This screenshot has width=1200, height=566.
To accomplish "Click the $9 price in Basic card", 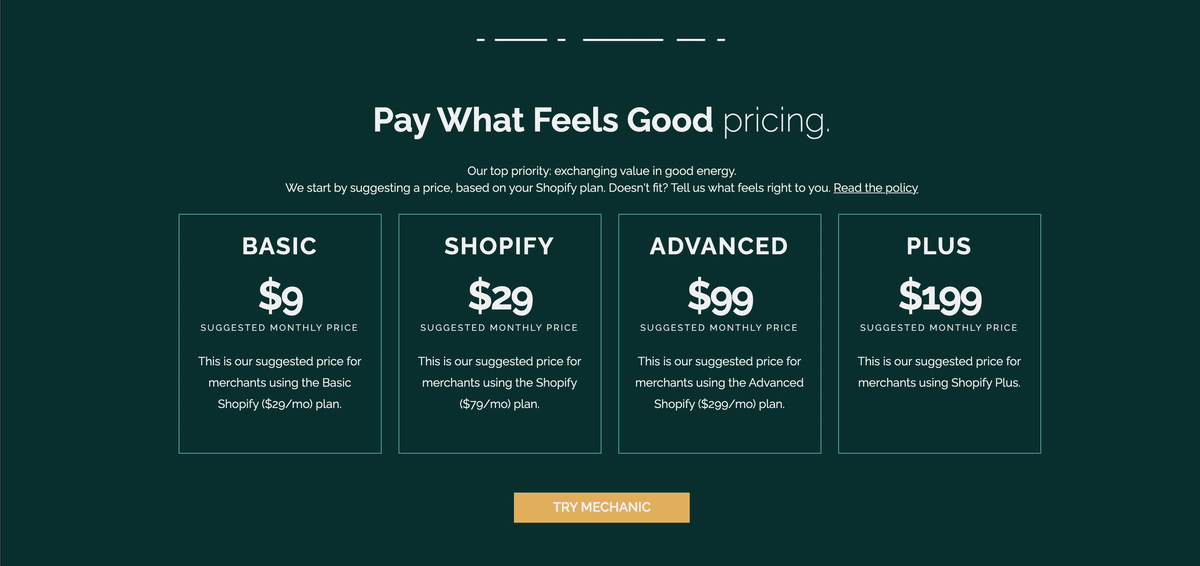I will pos(280,296).
